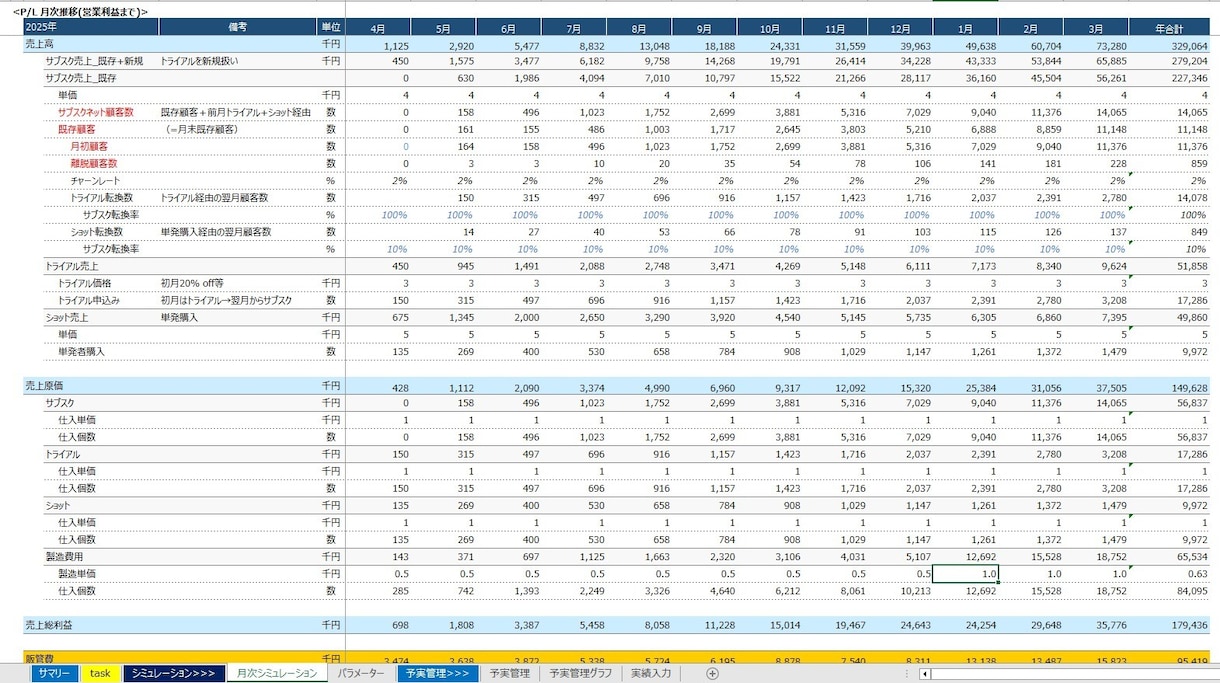Click the 売上原価 row label
Viewport: 1220px width, 683px height.
[45, 385]
